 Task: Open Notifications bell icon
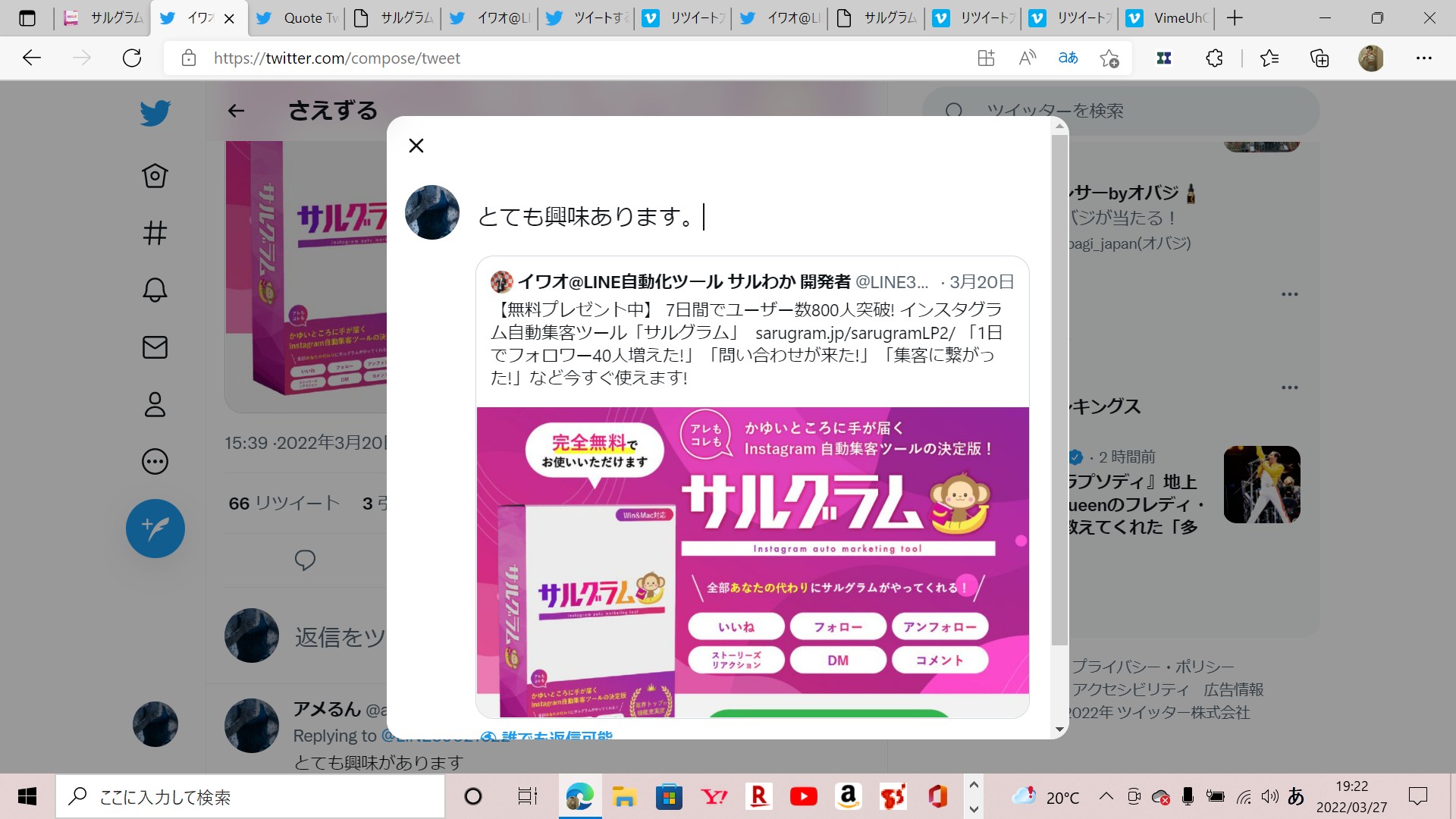155,290
